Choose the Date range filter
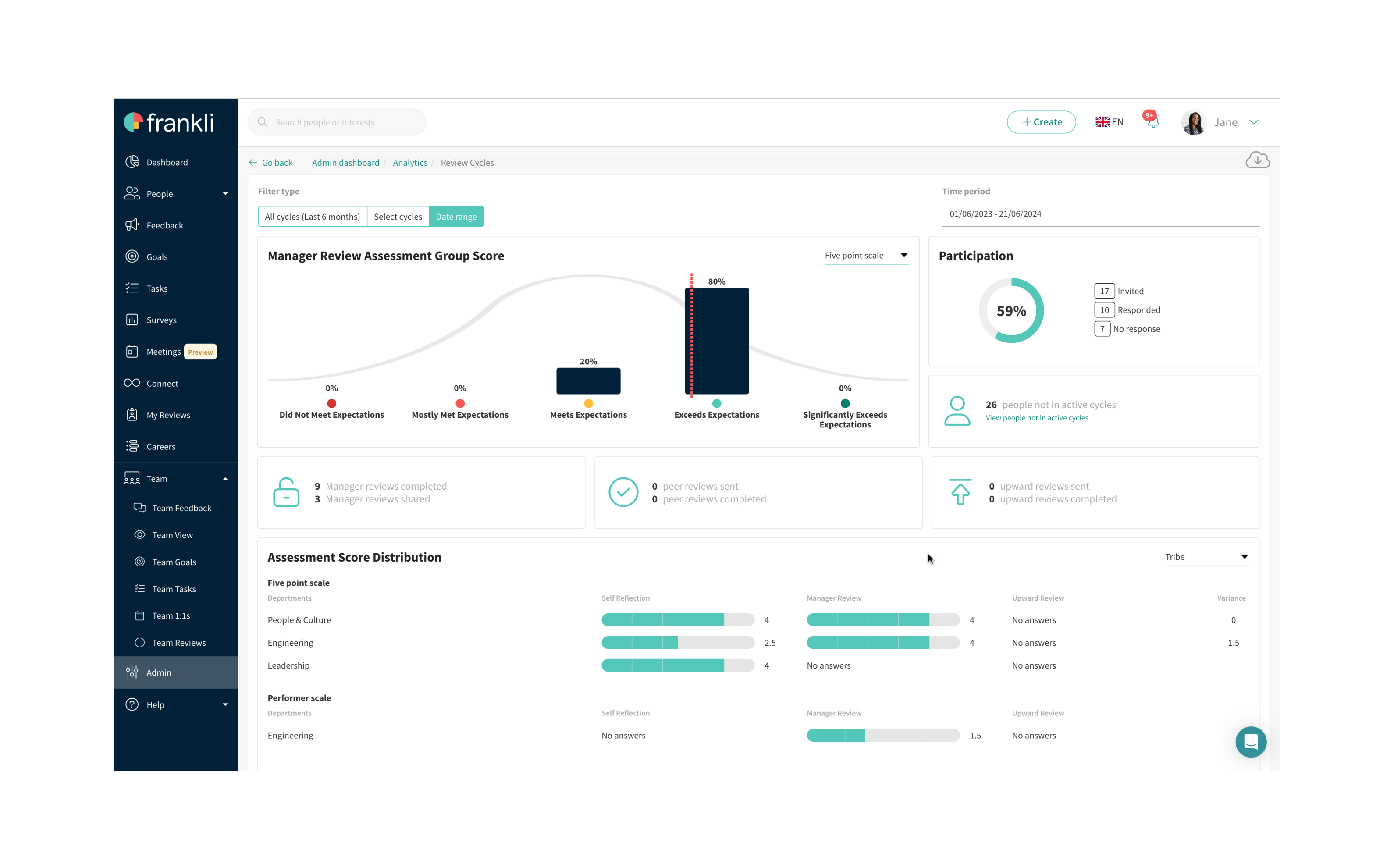The height and width of the screenshot is (868, 1394). point(455,217)
